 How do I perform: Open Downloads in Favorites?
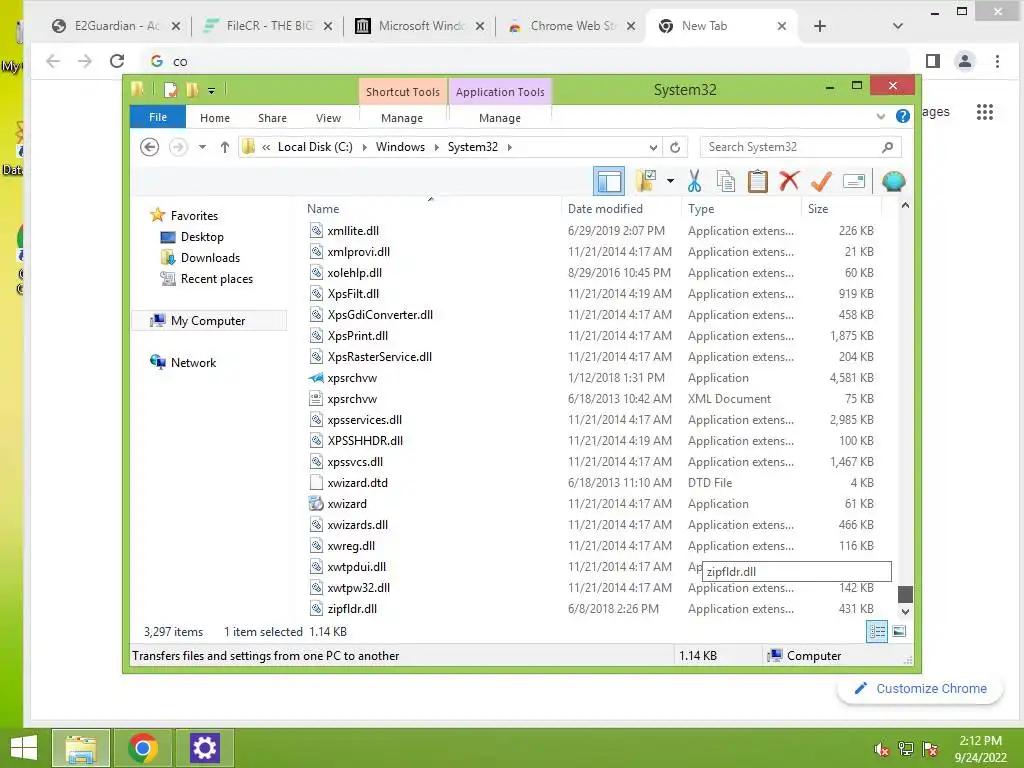click(x=210, y=257)
